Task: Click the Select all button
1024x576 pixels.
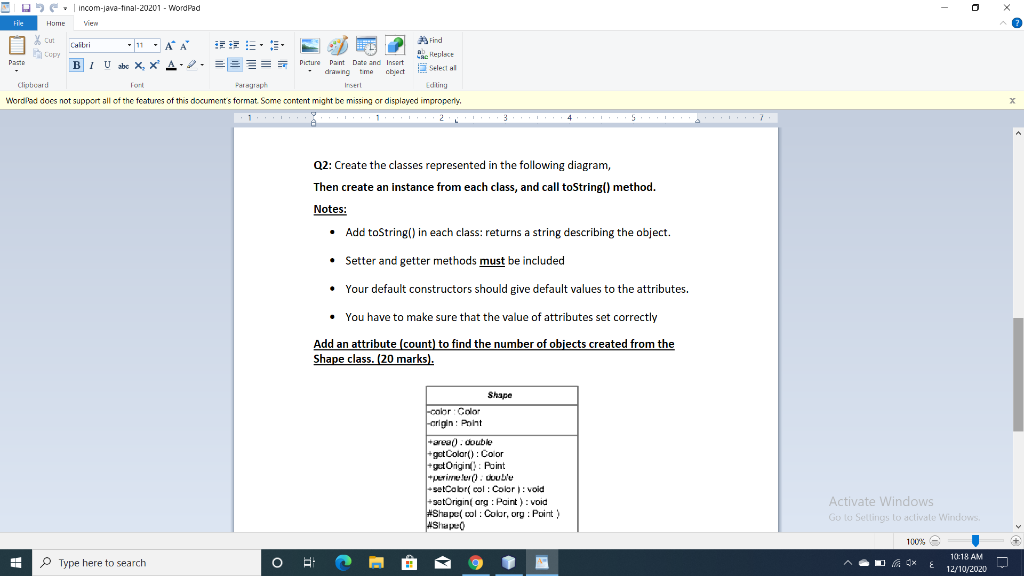Action: (437, 68)
